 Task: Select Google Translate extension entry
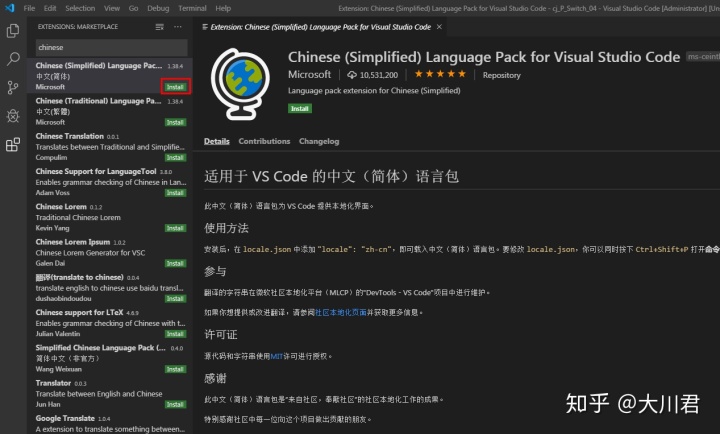110,423
